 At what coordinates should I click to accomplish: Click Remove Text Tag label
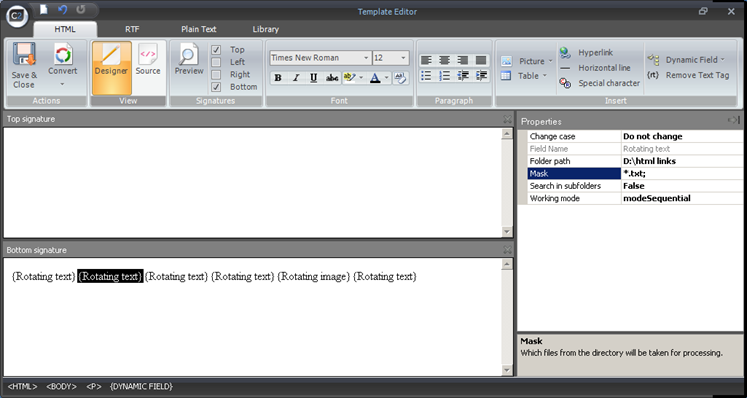pos(697,75)
